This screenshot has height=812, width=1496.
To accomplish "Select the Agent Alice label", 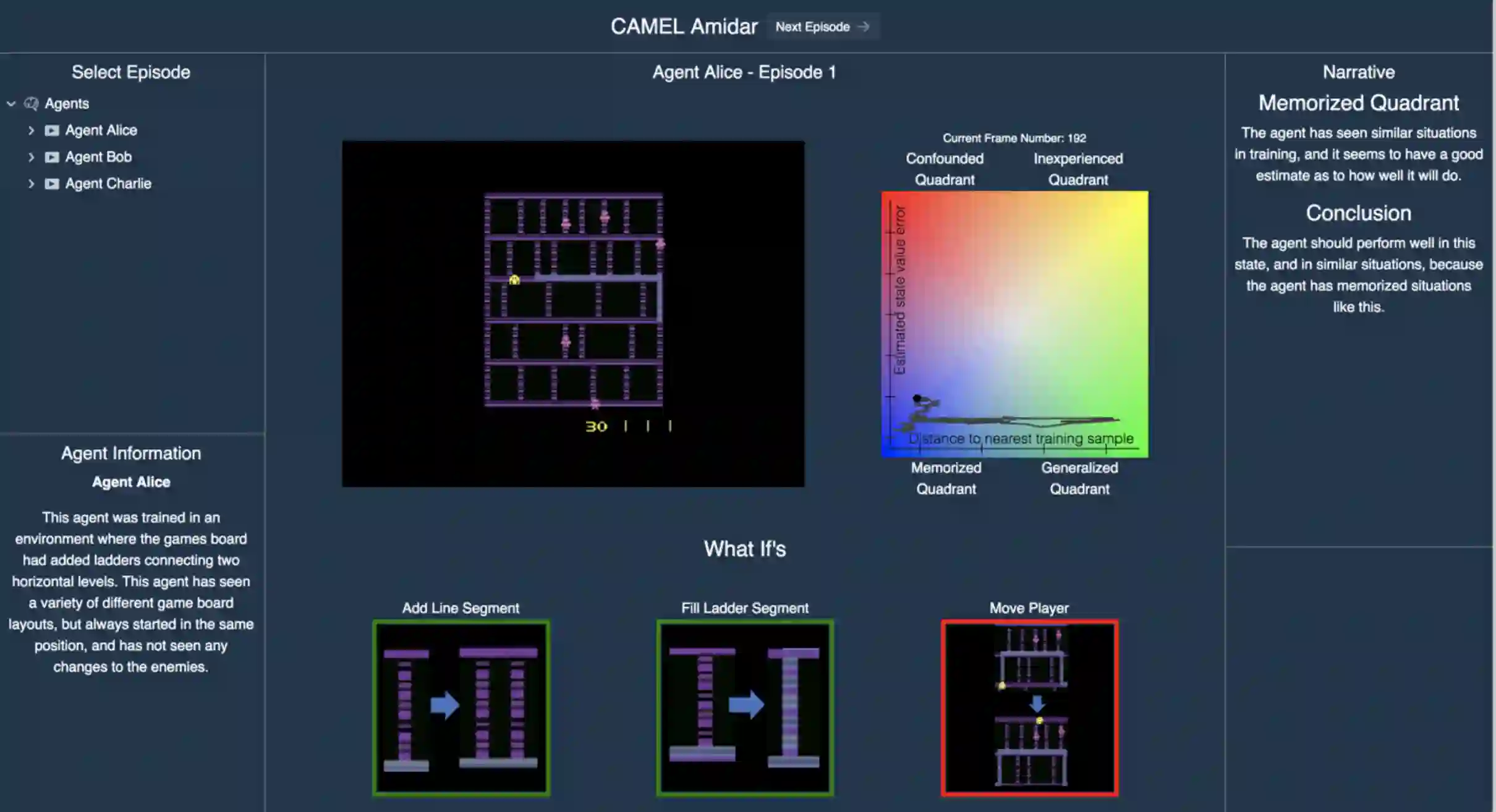I will (x=101, y=130).
